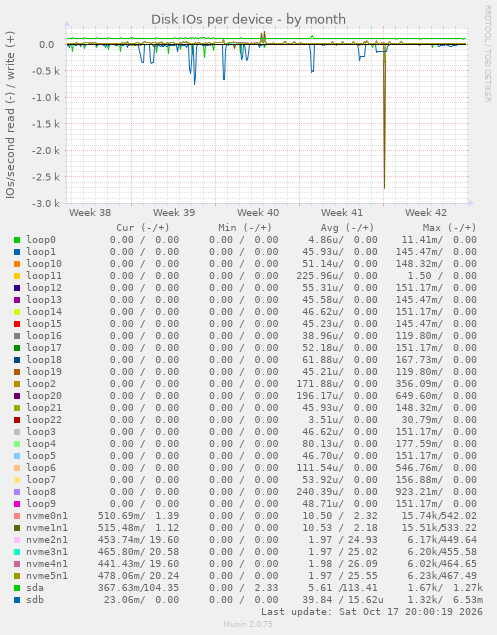Click the 'Week 38' x-axis label
497x635 pixels.
click(90, 213)
